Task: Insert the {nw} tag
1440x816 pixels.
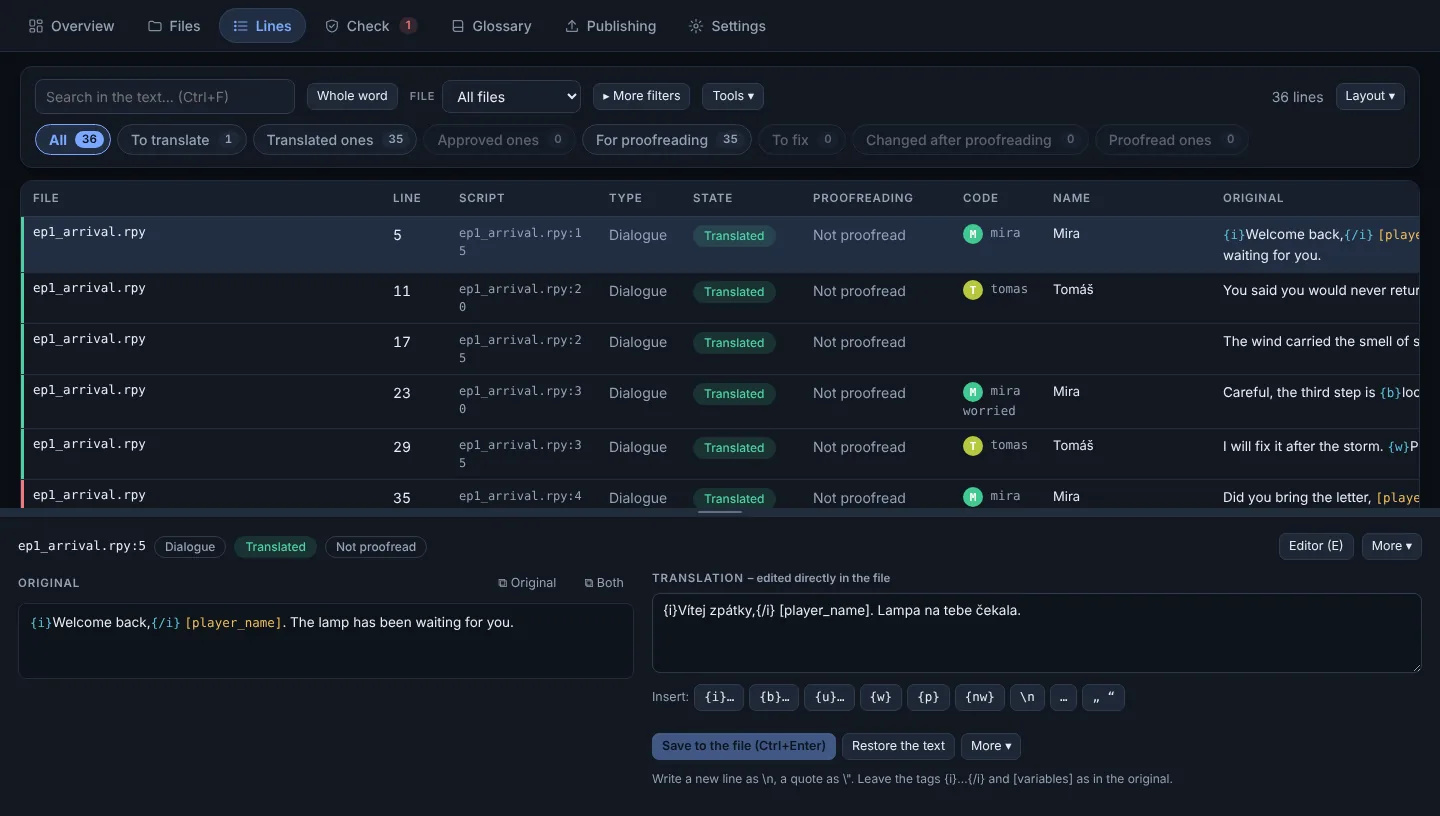Action: [x=980, y=697]
